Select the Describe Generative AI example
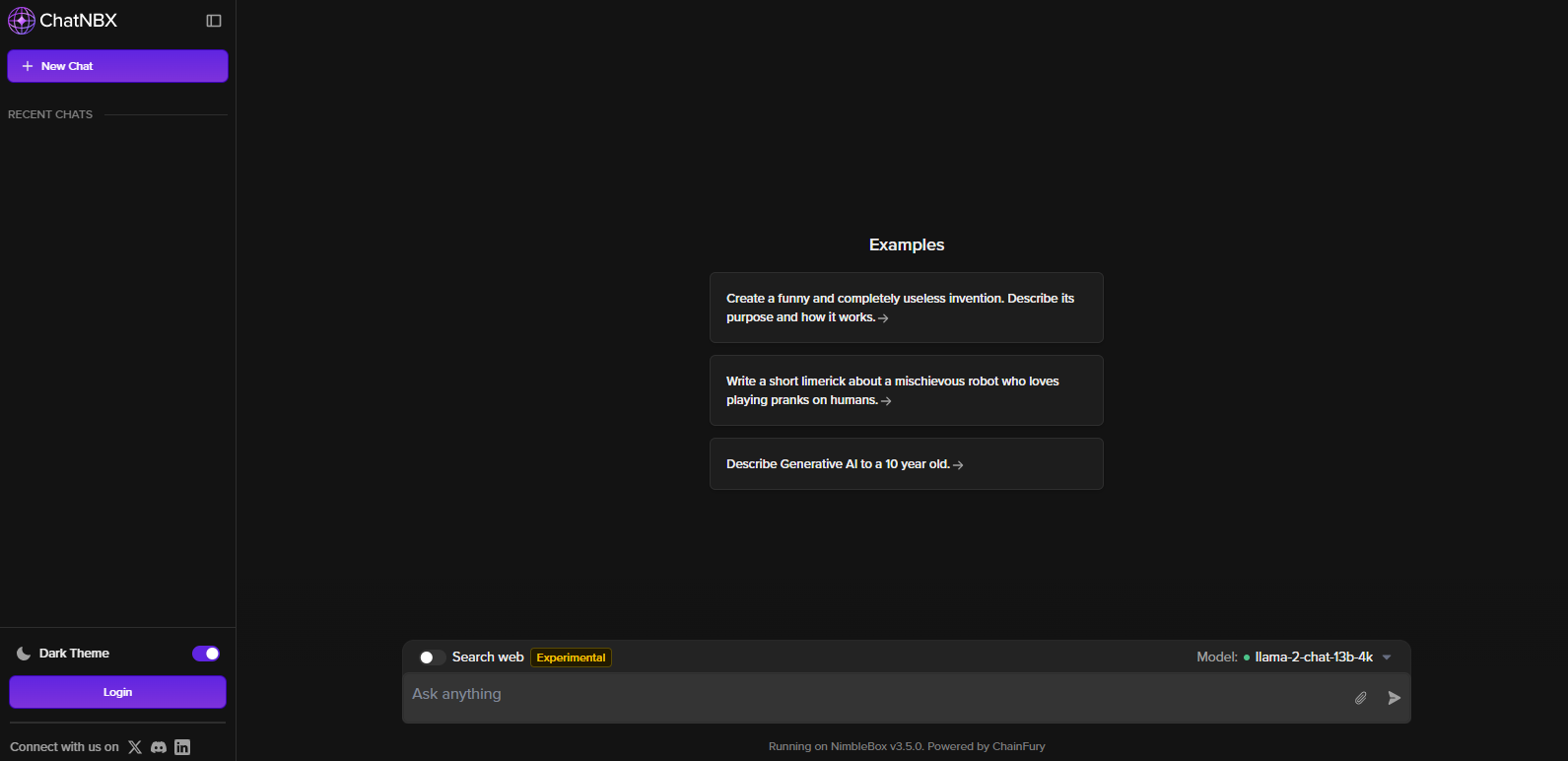 click(907, 463)
